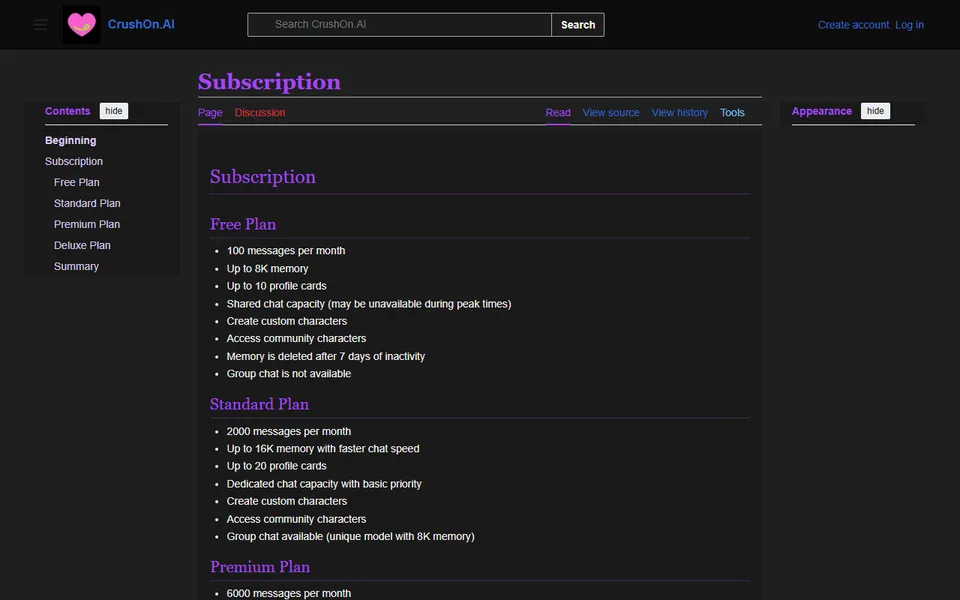960x600 pixels.
Task: Switch to the Discussion tab
Action: (x=260, y=113)
